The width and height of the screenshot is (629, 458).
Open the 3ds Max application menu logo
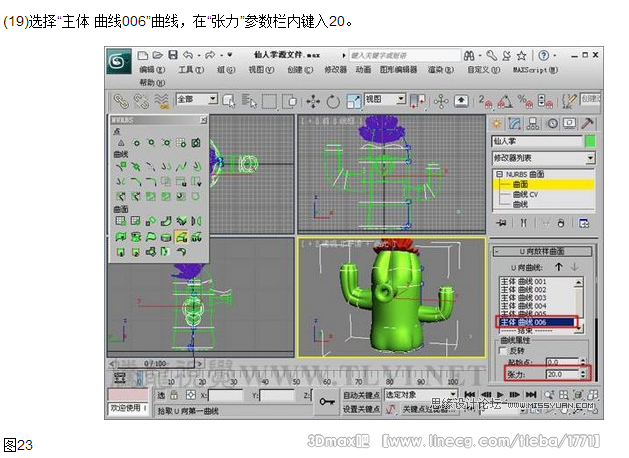coord(119,61)
